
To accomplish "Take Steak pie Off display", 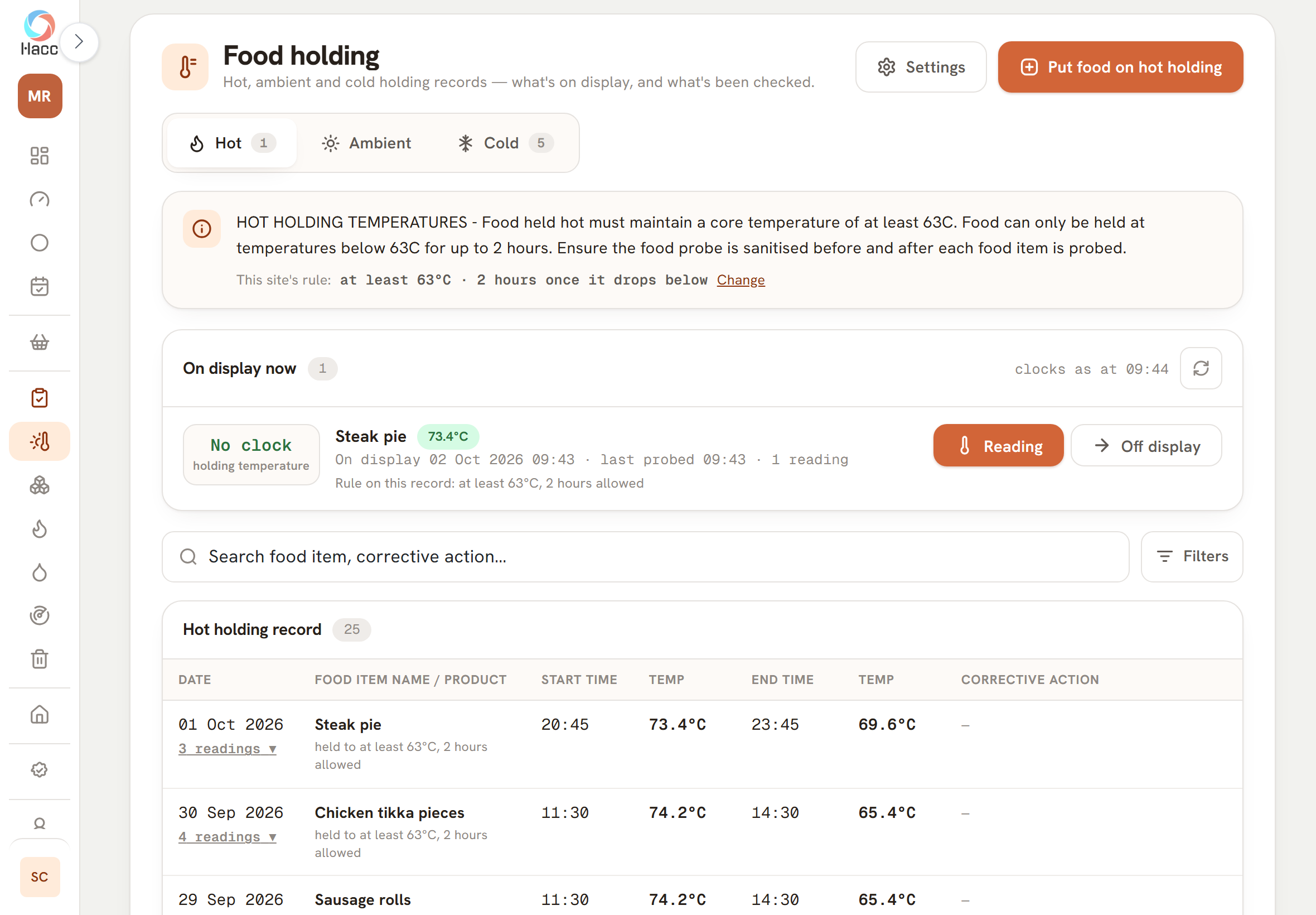I will (x=1146, y=445).
